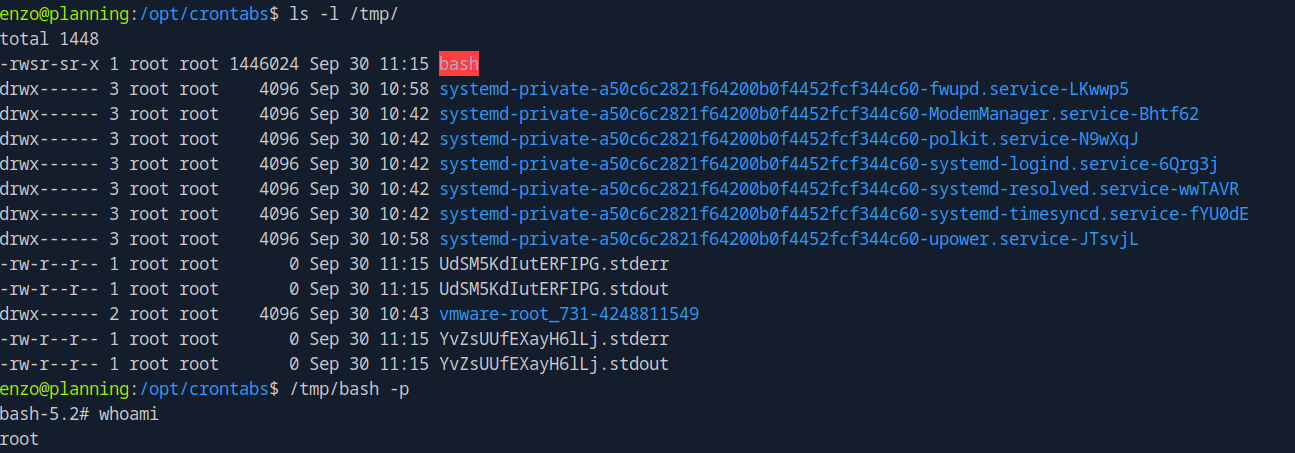Click the UdSM5KdIutERFIPG.stdout filename
This screenshot has width=1295, height=453.
554,289
